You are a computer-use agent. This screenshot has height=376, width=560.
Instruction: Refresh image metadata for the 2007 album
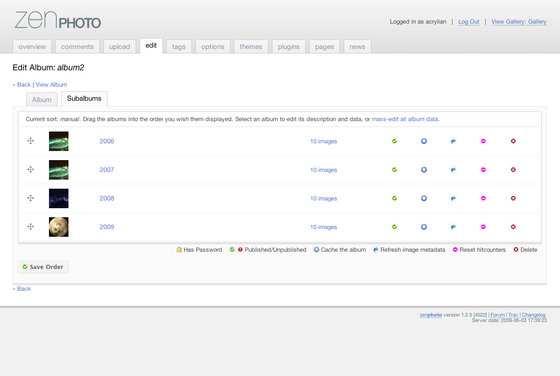point(453,170)
